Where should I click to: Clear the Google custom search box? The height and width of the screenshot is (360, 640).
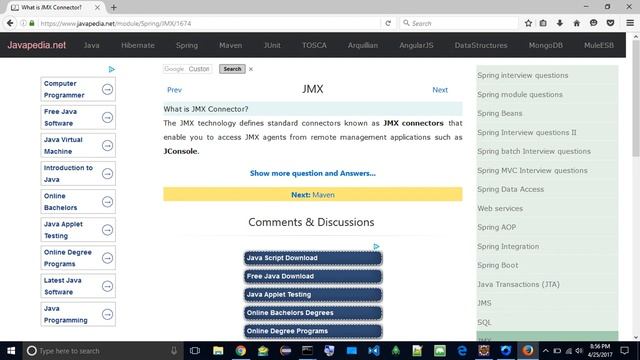[251, 69]
